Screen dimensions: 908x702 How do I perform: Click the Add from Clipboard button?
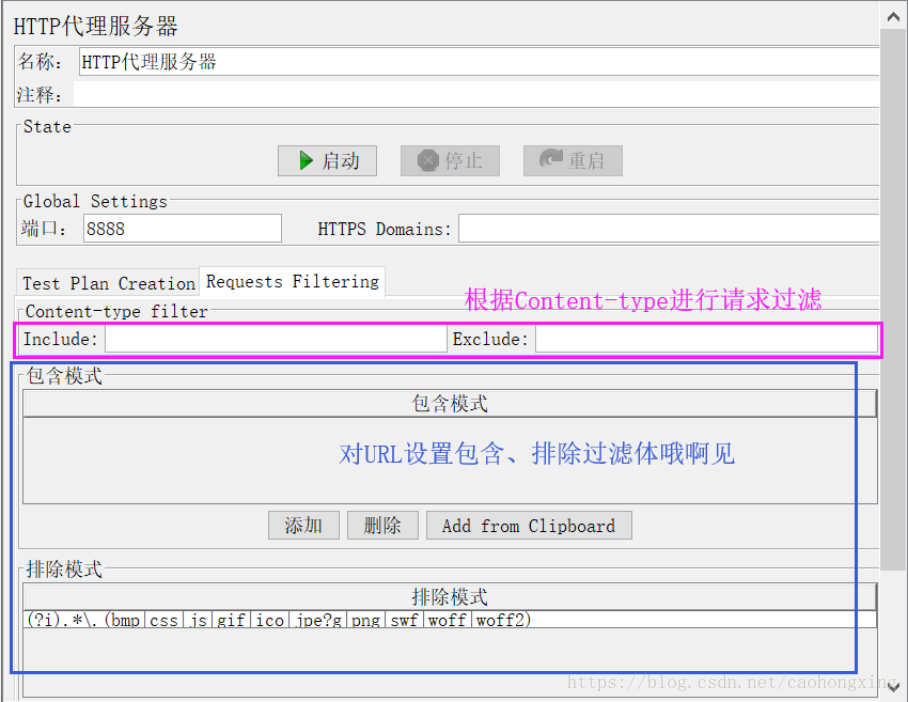click(x=529, y=525)
